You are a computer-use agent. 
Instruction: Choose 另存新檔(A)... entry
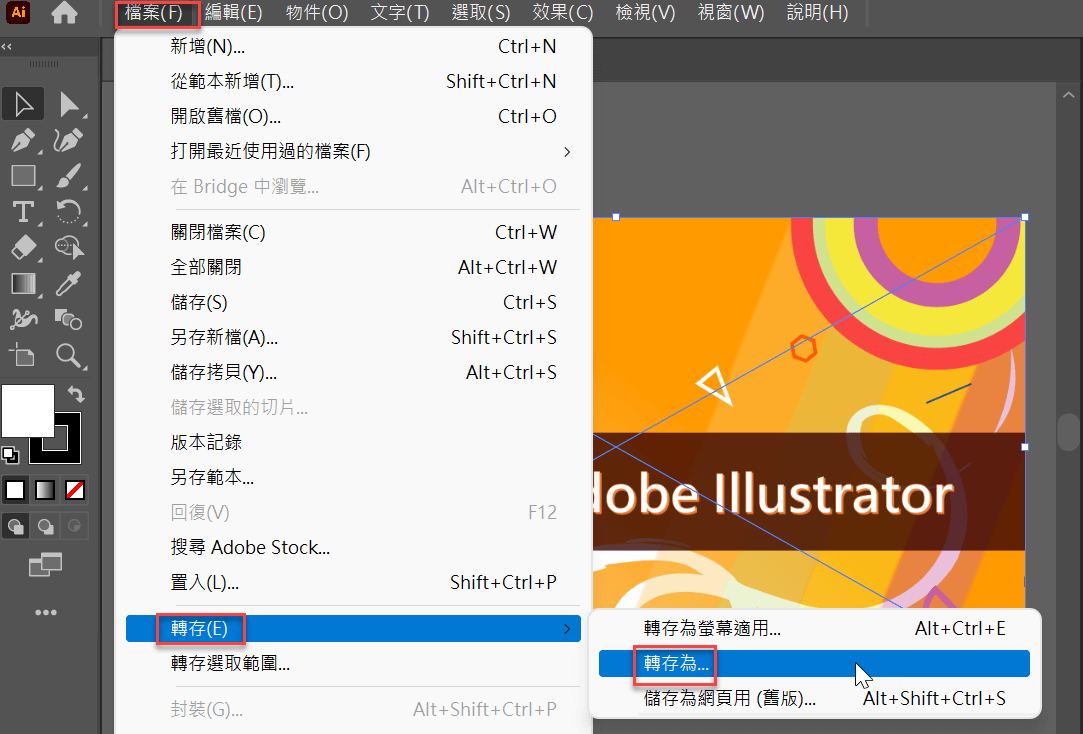tap(353, 337)
